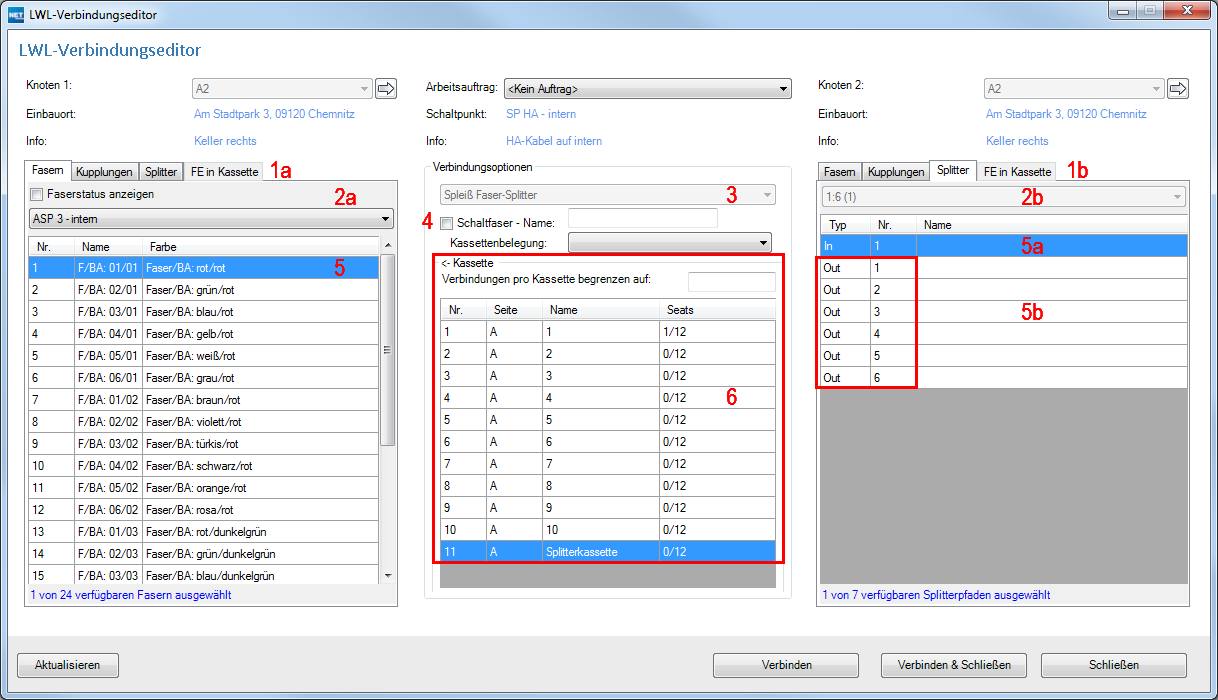1218x700 pixels.
Task: Select fiber Faser/BA: grau/rot
Action: pos(204,377)
